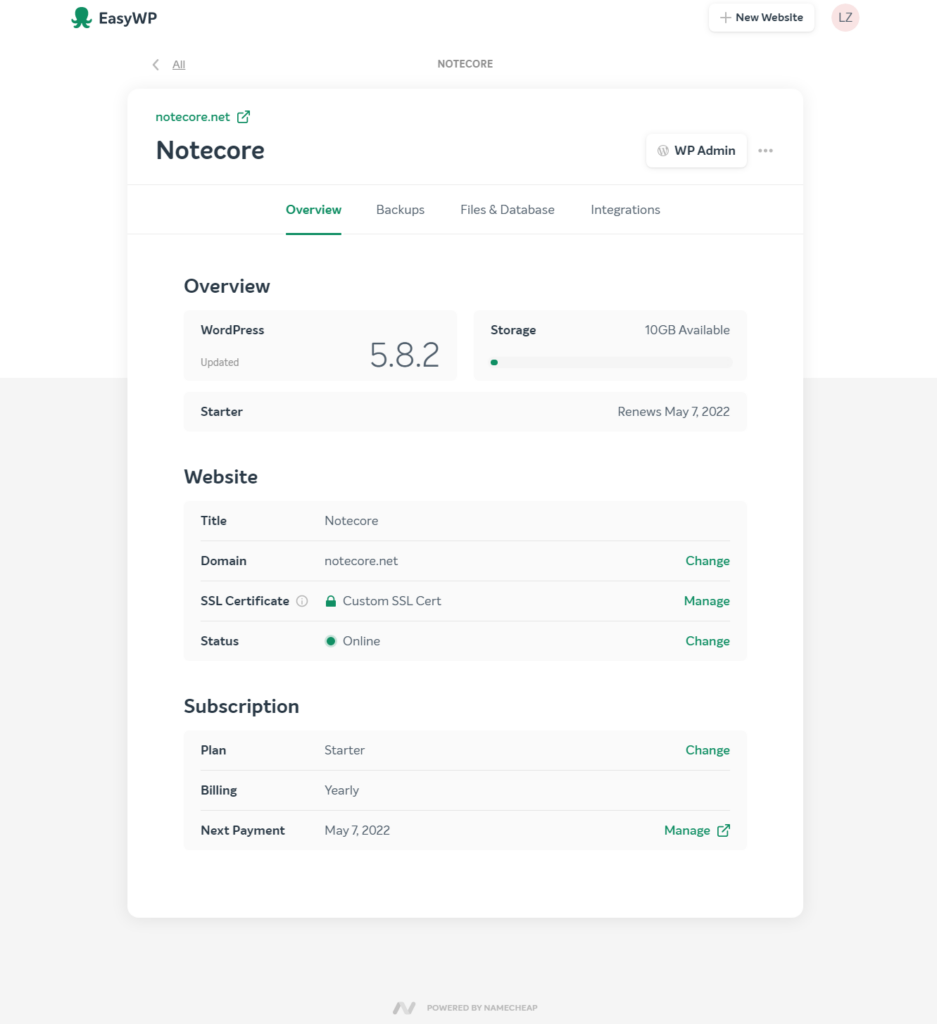Switch to the Overview tab
This screenshot has width=937, height=1024.
click(x=313, y=210)
